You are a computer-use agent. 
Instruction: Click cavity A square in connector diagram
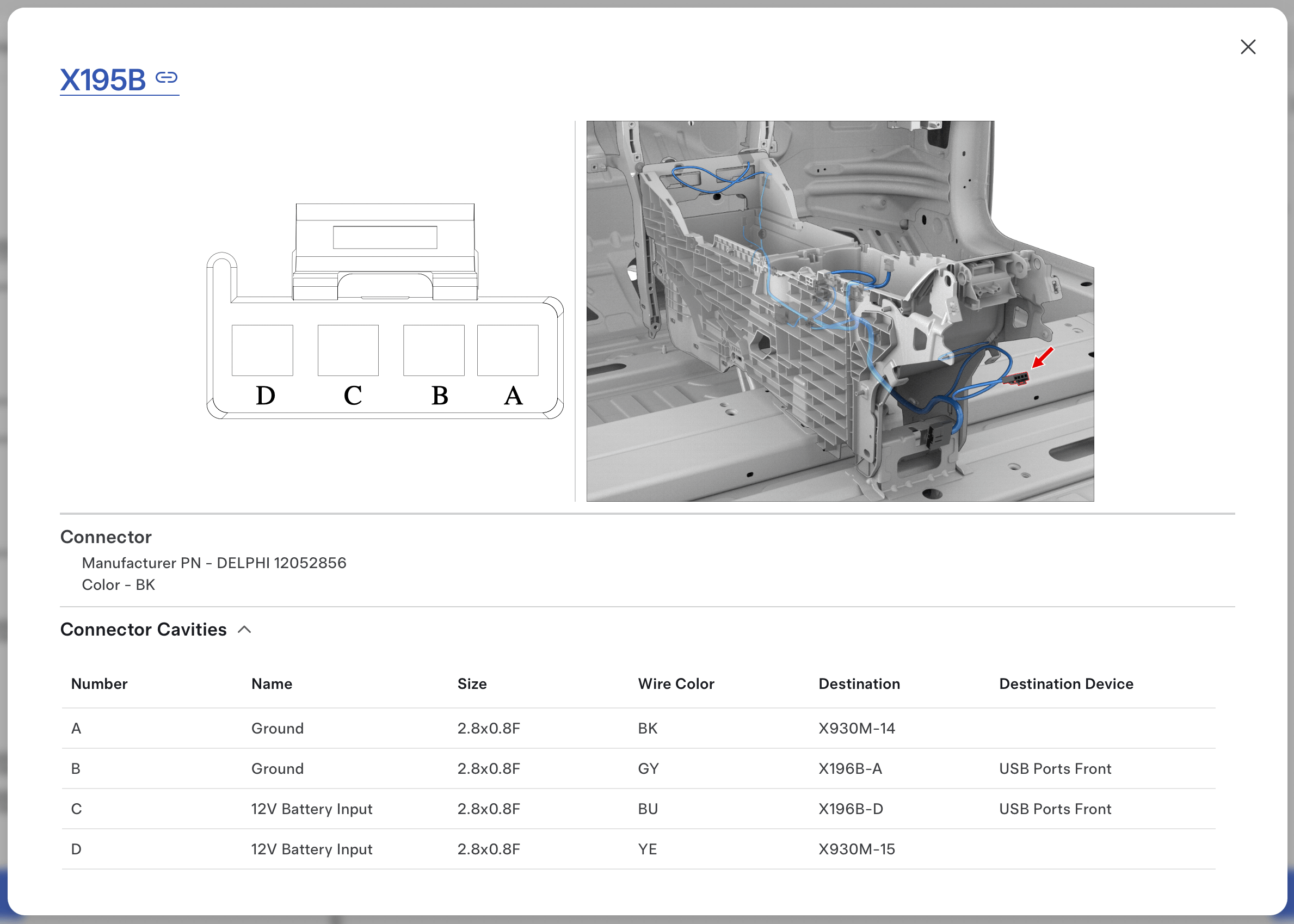pos(507,350)
